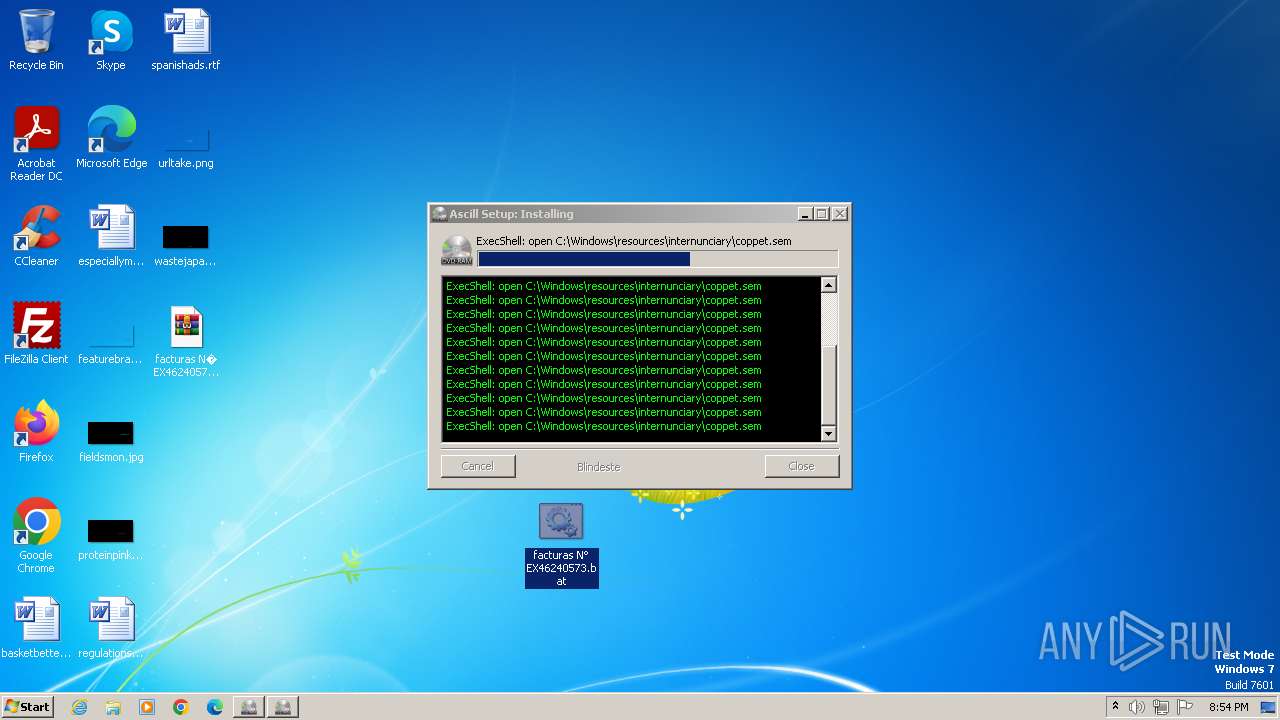
Task: Click the ExecShell status label above progress bar
Action: (634, 241)
